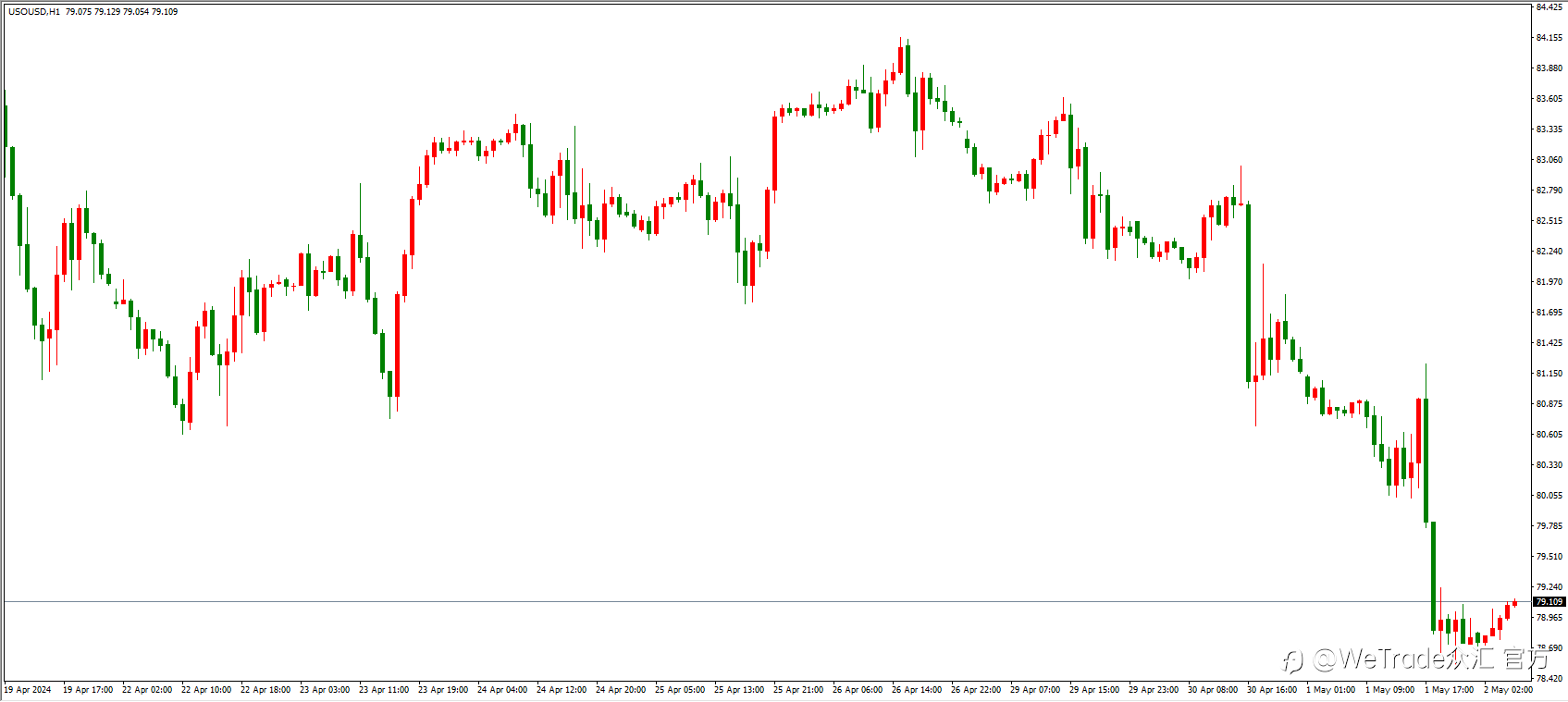The width and height of the screenshot is (1568, 702).
Task: Click the 26 Apr 22:00 time label
Action: click(x=976, y=690)
